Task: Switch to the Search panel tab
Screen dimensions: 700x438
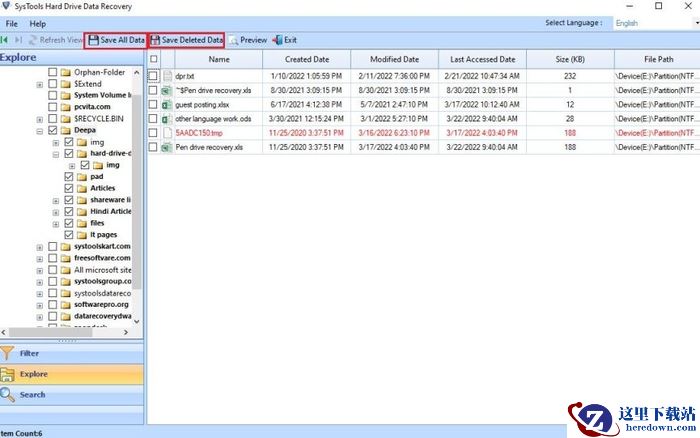Action: 72,395
